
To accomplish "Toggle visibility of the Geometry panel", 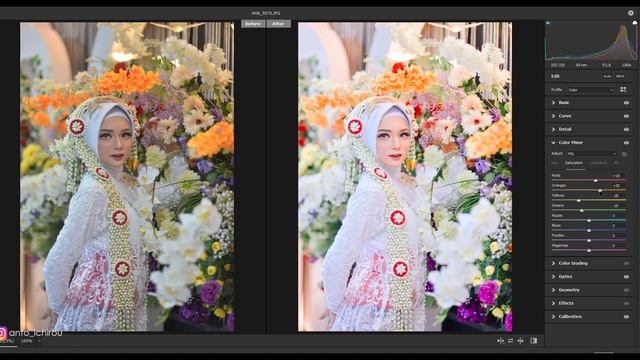I will click(626, 290).
